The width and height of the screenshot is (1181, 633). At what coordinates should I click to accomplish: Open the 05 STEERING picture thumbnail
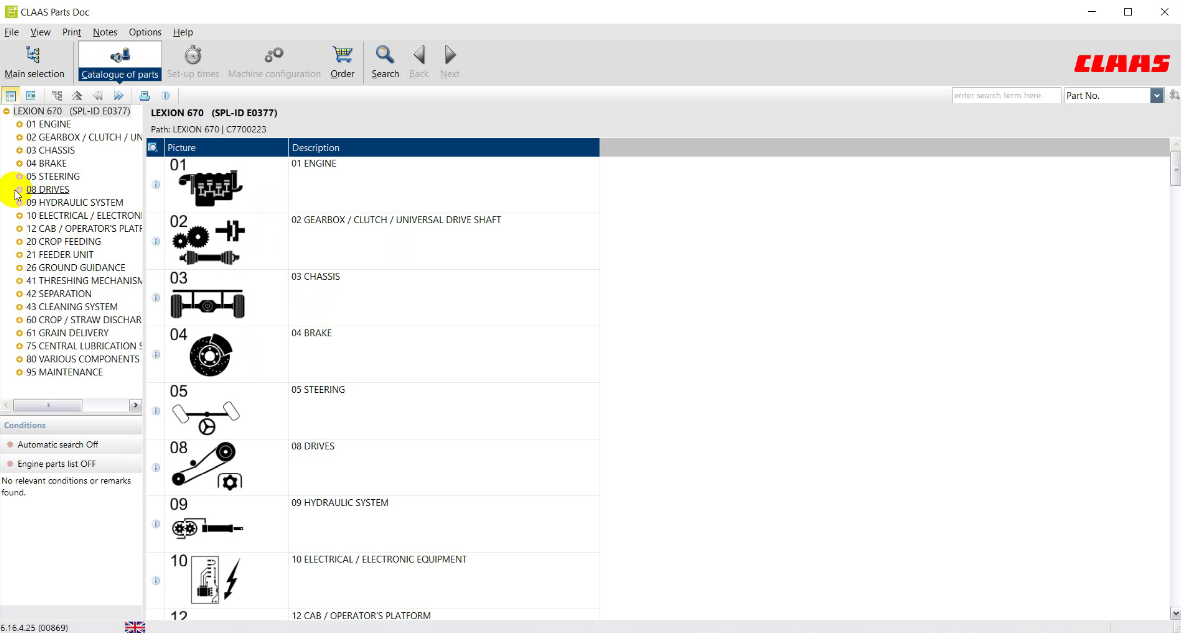[206, 418]
